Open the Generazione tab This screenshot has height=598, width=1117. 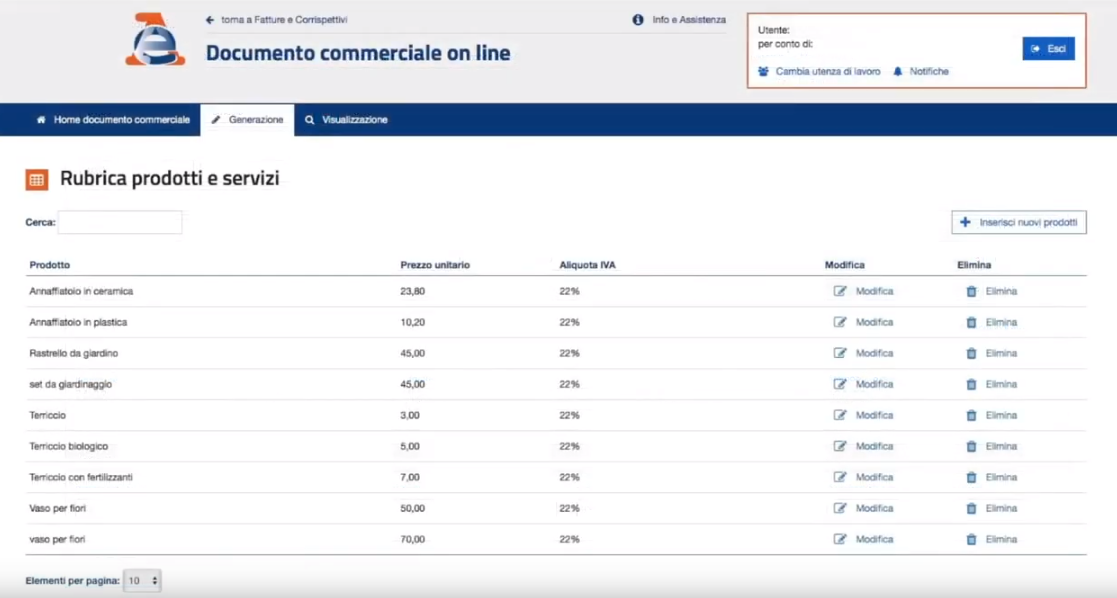(247, 120)
